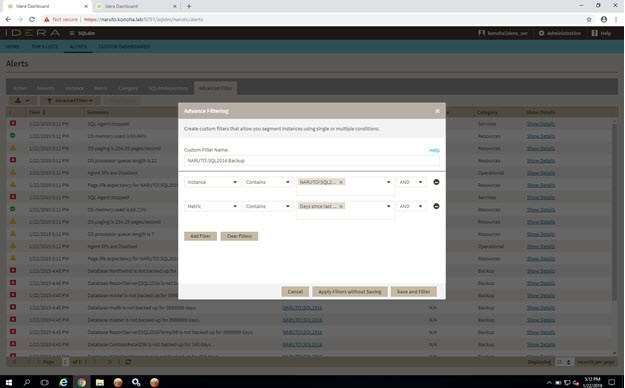Open the Windows notification center
The height and width of the screenshot is (388, 625).
pos(612,382)
